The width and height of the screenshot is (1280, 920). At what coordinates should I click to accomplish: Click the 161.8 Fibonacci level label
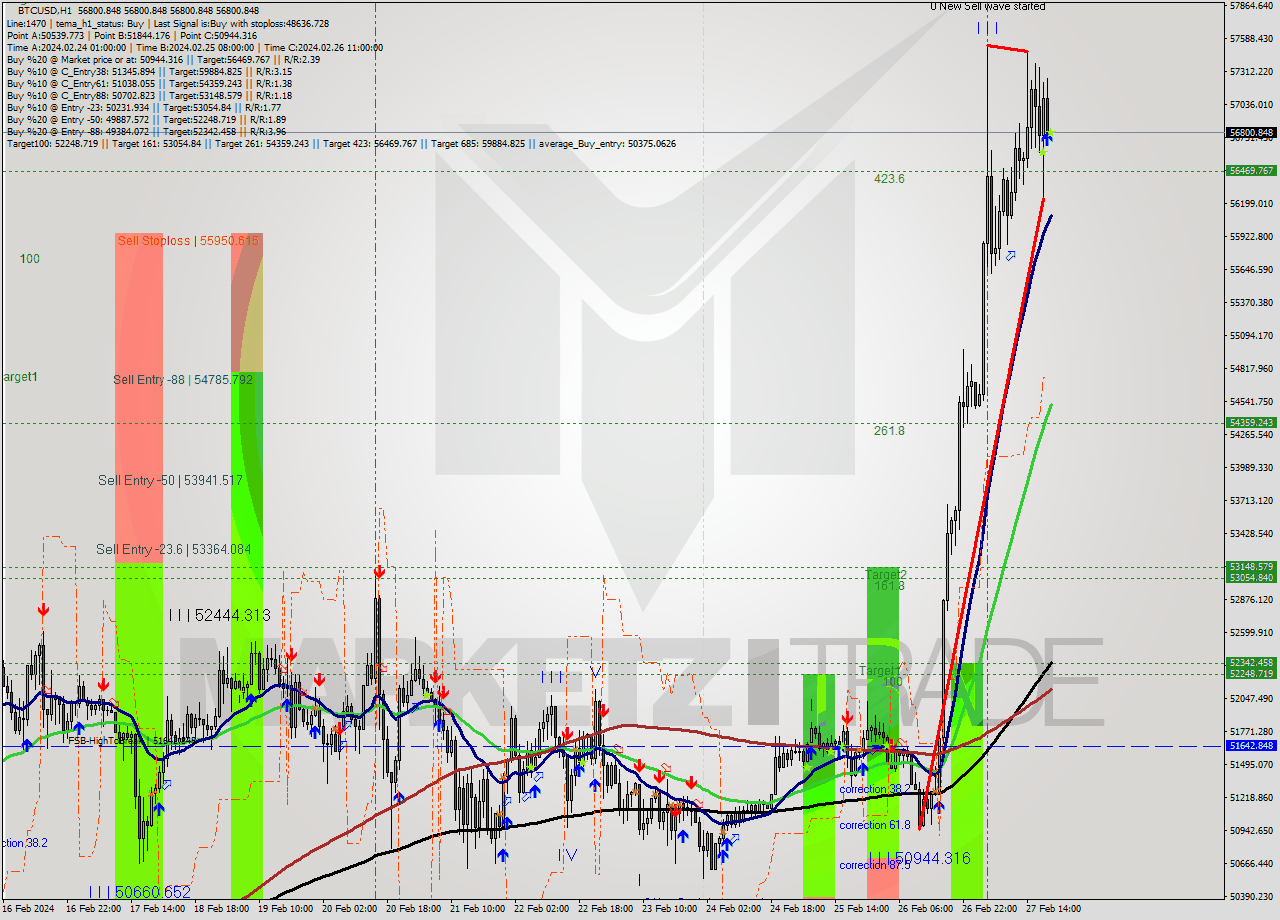[889, 586]
